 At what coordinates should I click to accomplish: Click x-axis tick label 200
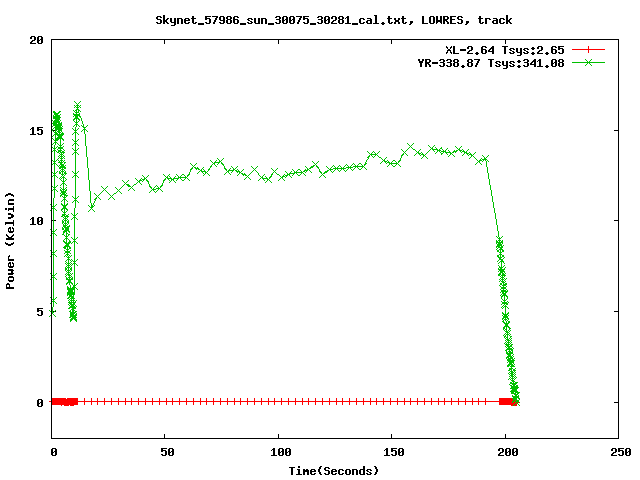pyautogui.click(x=507, y=452)
